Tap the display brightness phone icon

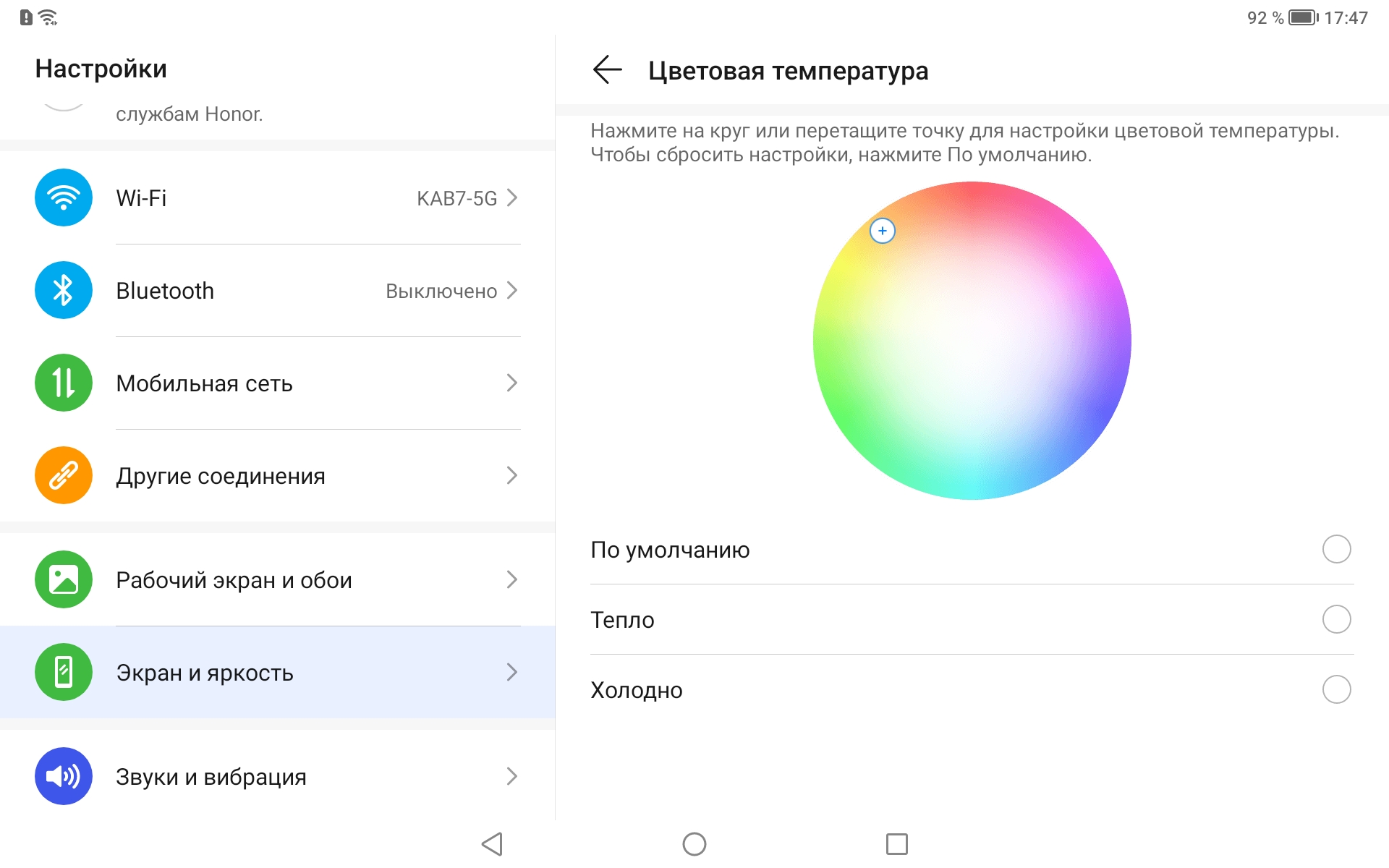click(x=64, y=672)
